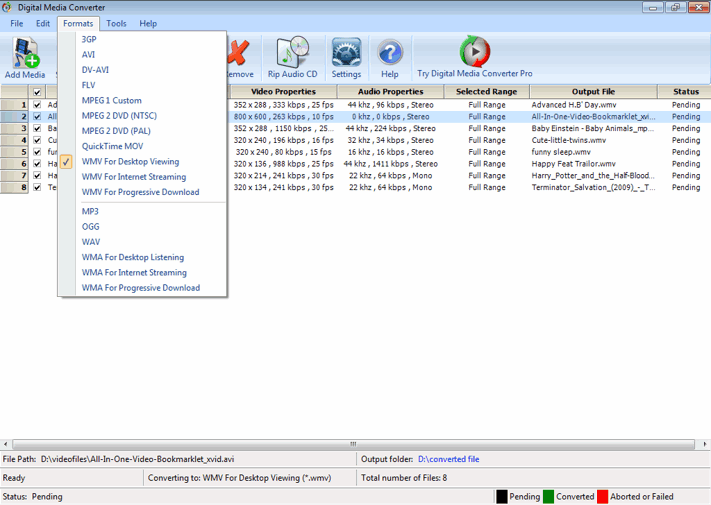Select WMA For Internet Streaming format
Image resolution: width=711 pixels, height=505 pixels.
[x=134, y=272]
